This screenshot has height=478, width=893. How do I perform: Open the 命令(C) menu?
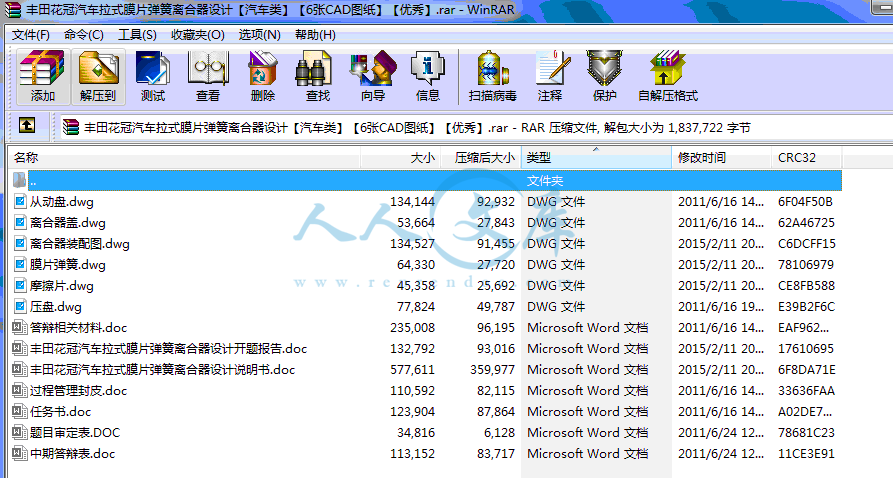84,35
